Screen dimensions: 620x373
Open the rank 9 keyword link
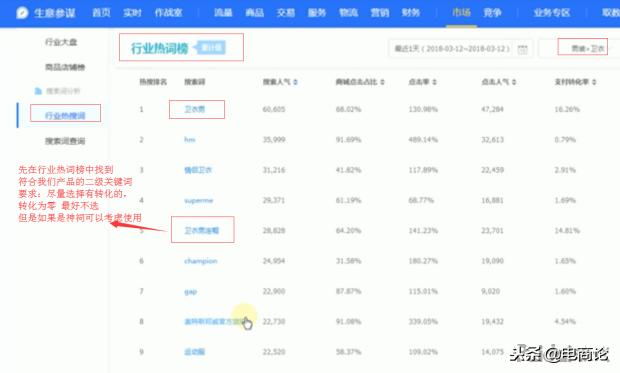click(195, 352)
